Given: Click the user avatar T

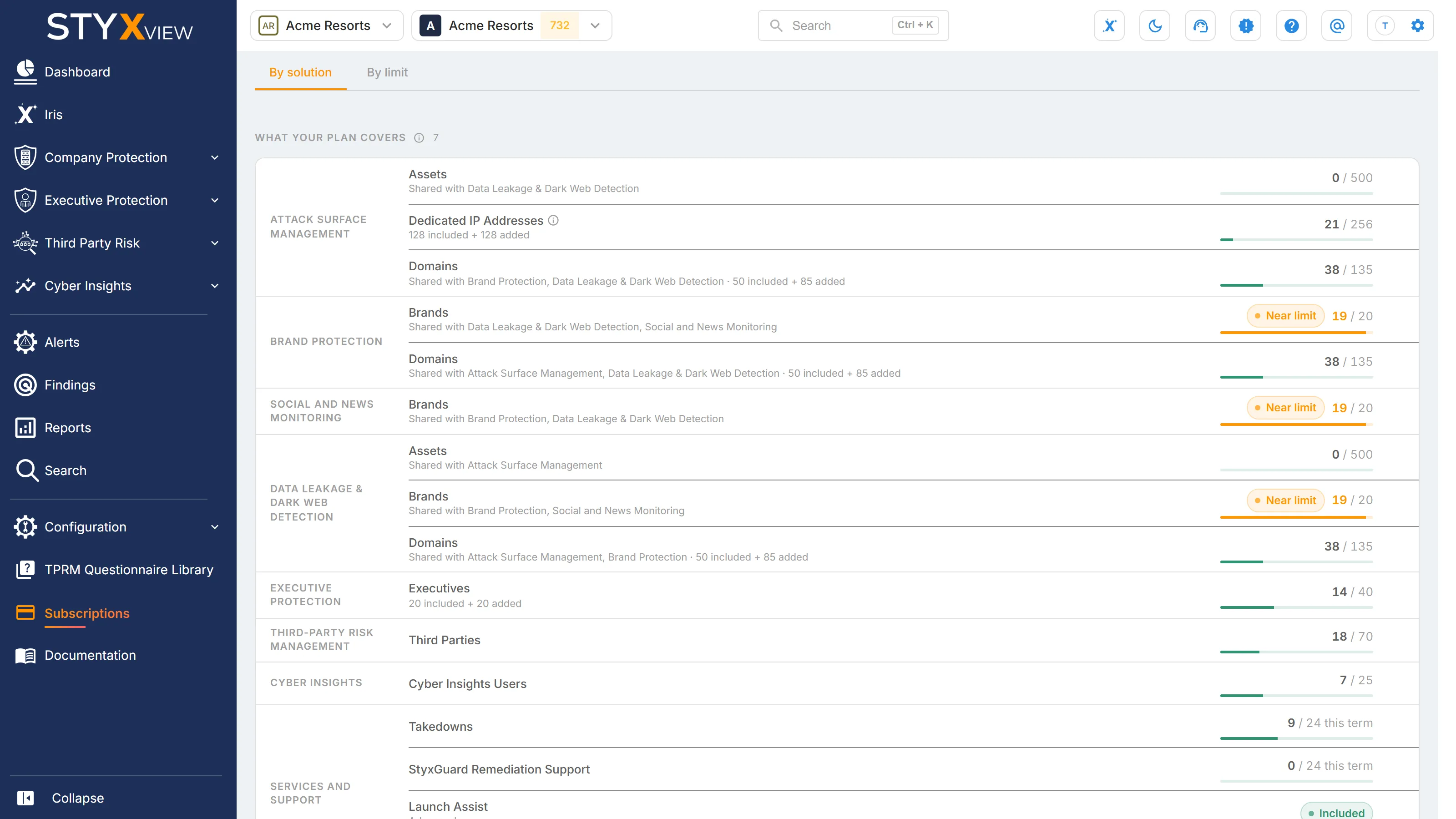Looking at the screenshot, I should click(x=1384, y=25).
